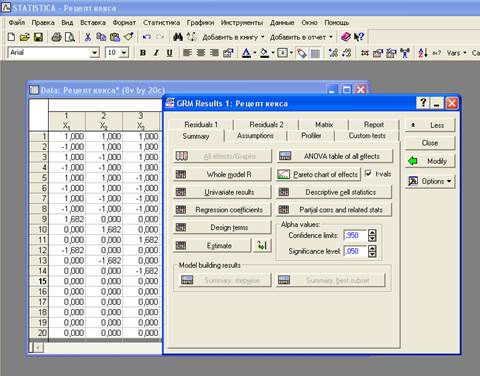Image resolution: width=480 pixels, height=376 pixels.
Task: Click icon next to Estimate button
Action: point(262,246)
